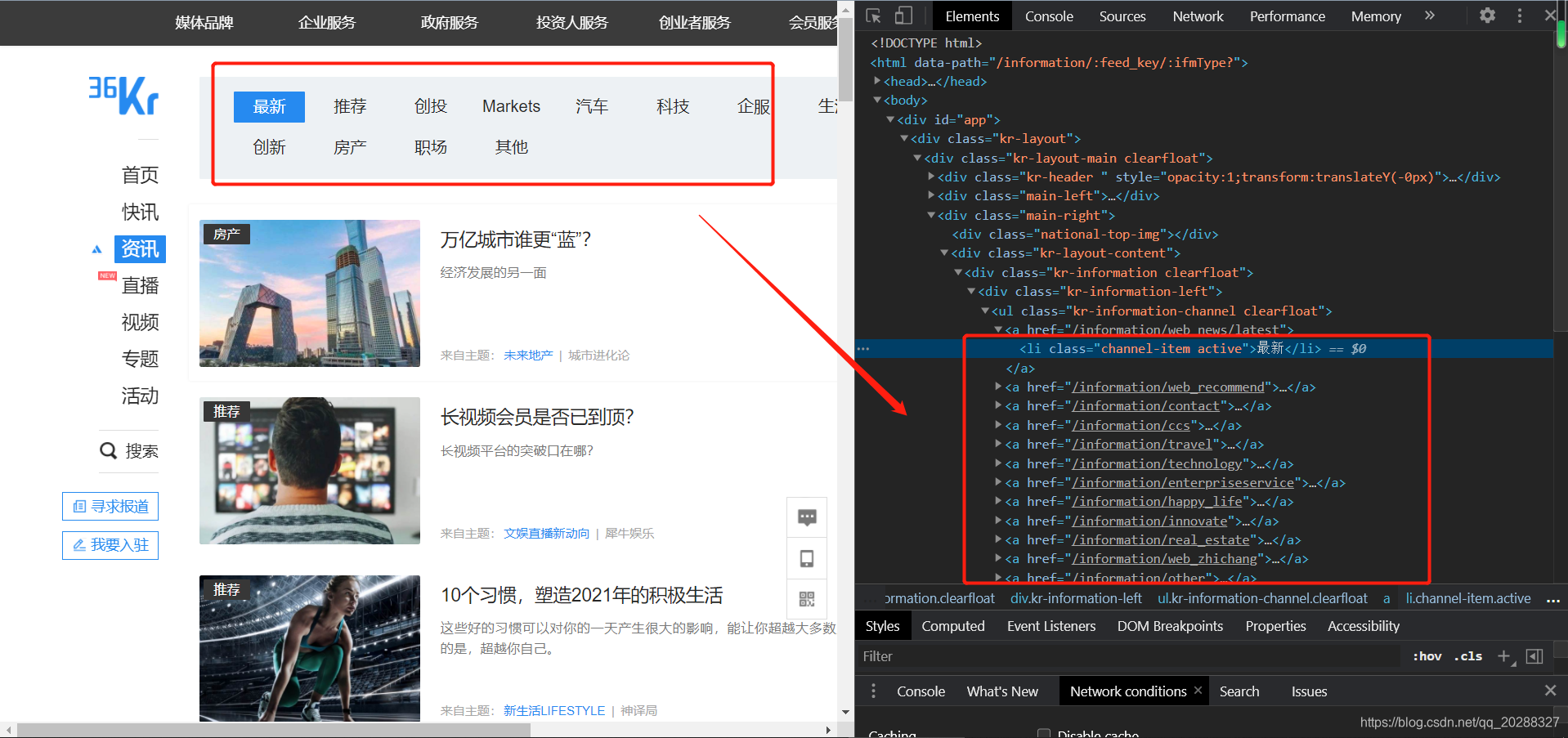Open 投资人服务 in top navigation

pos(572,23)
